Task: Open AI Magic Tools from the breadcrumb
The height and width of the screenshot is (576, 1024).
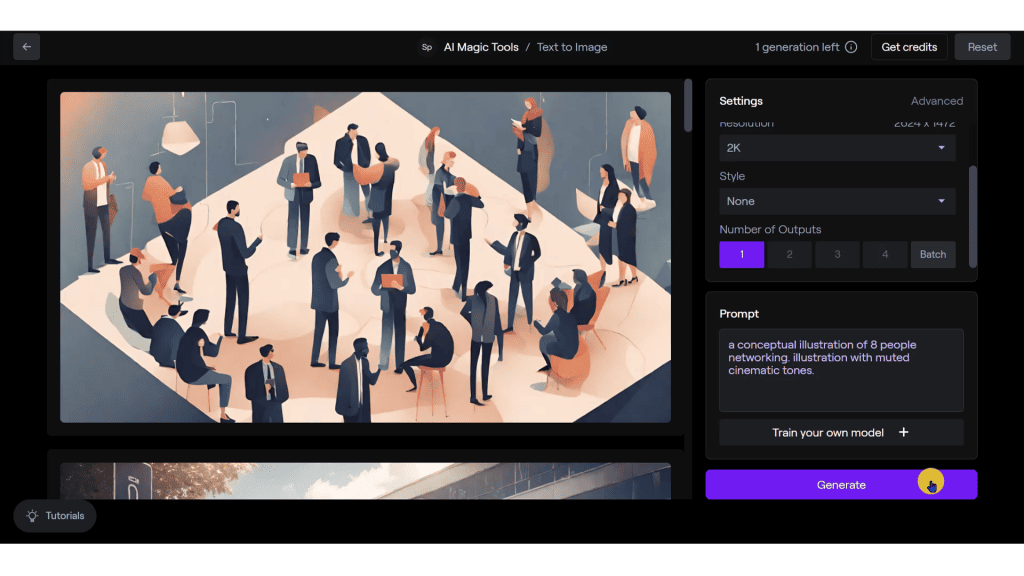Action: (x=479, y=46)
